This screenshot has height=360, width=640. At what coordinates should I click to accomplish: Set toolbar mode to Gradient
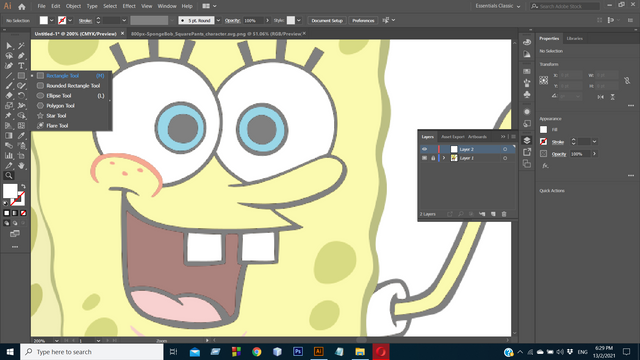coord(15,213)
